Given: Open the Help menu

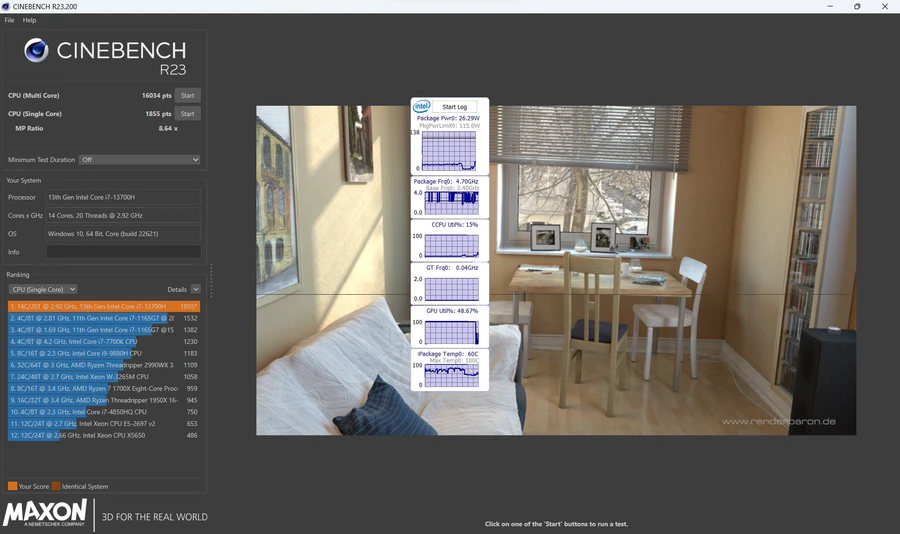Looking at the screenshot, I should click(x=29, y=20).
